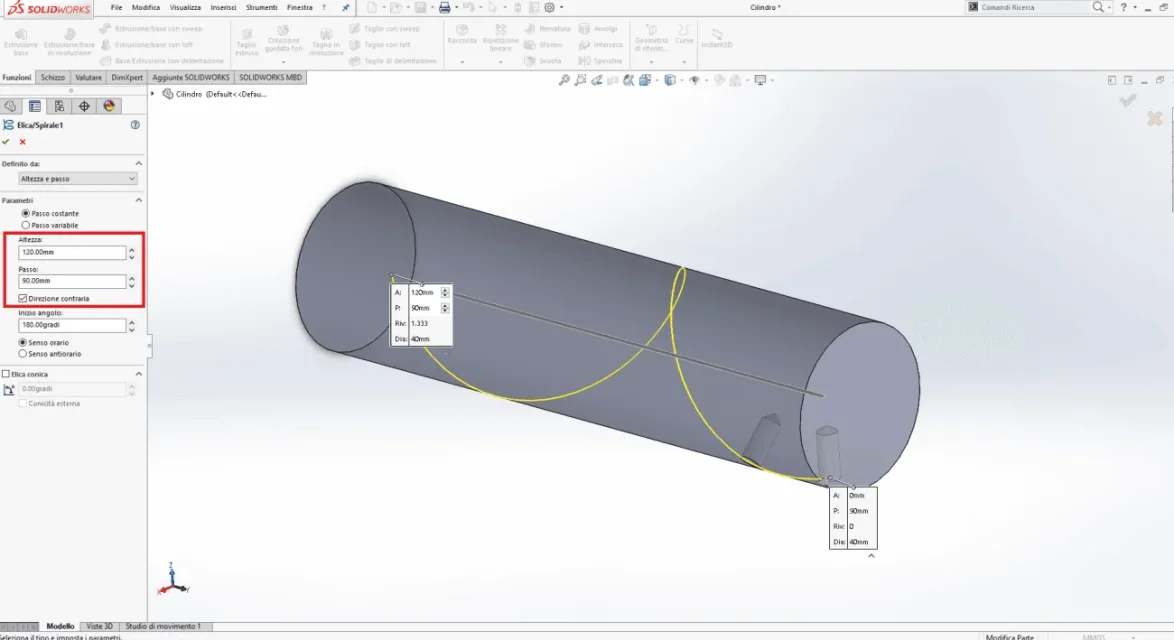
Task: Open the Modifica menu
Action: [x=146, y=7]
